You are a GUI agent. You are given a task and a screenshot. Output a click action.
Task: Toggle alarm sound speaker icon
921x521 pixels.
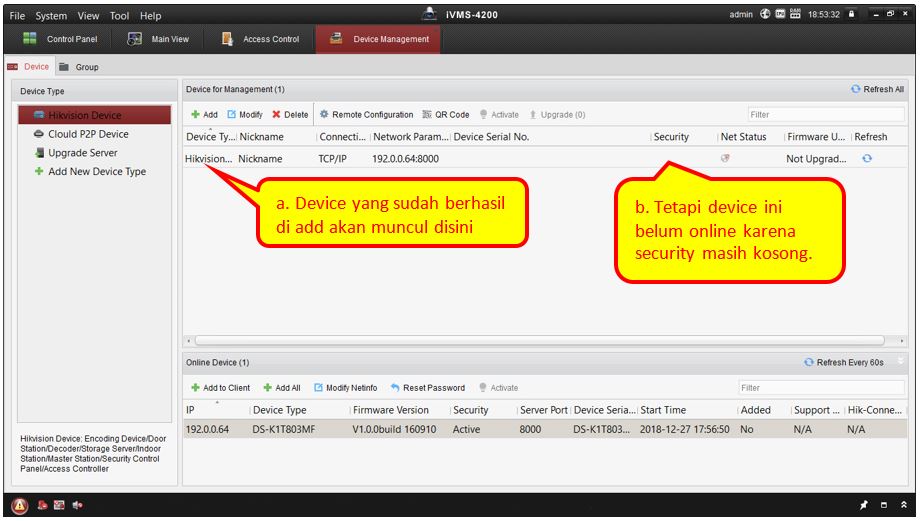pos(77,505)
